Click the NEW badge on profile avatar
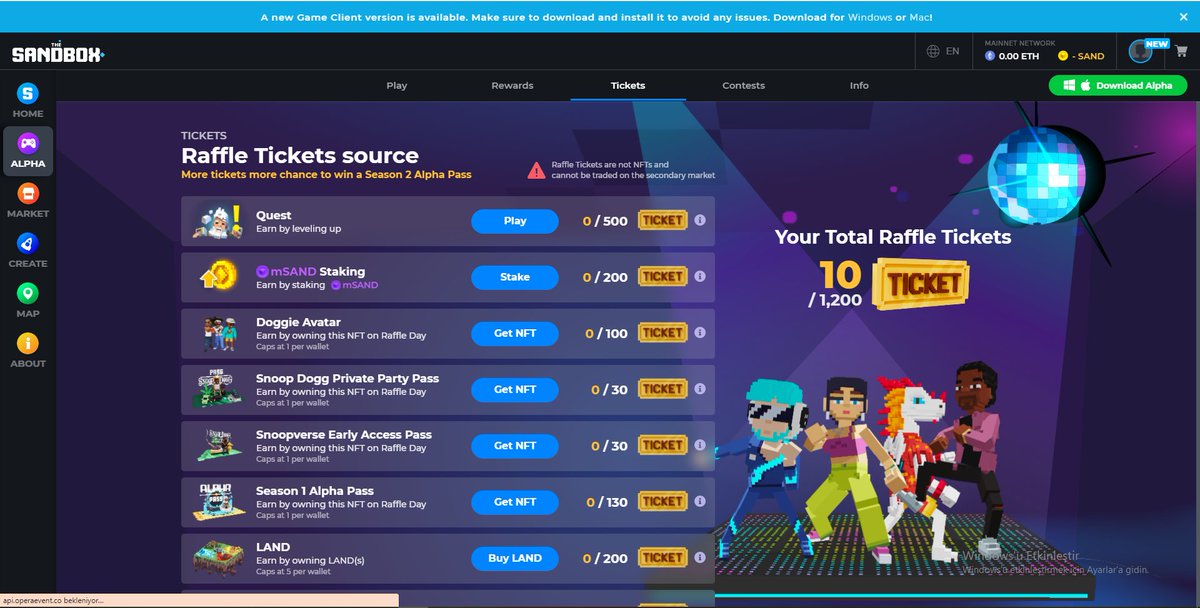 tap(1157, 44)
